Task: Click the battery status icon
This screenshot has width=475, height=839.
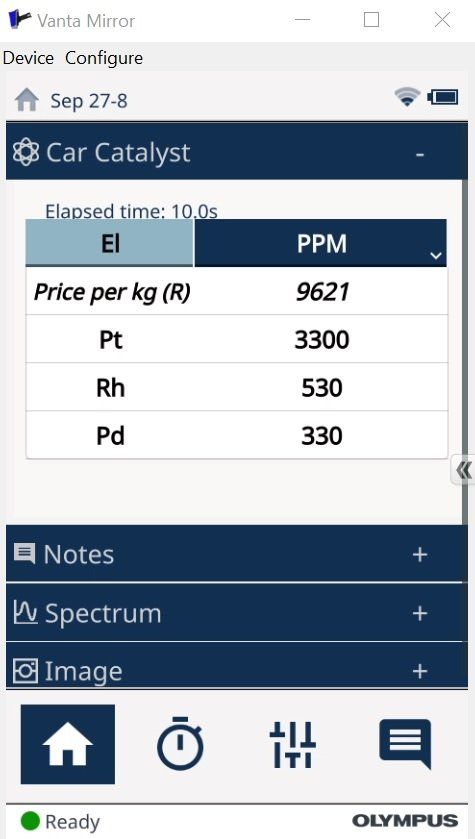Action: coord(443,97)
